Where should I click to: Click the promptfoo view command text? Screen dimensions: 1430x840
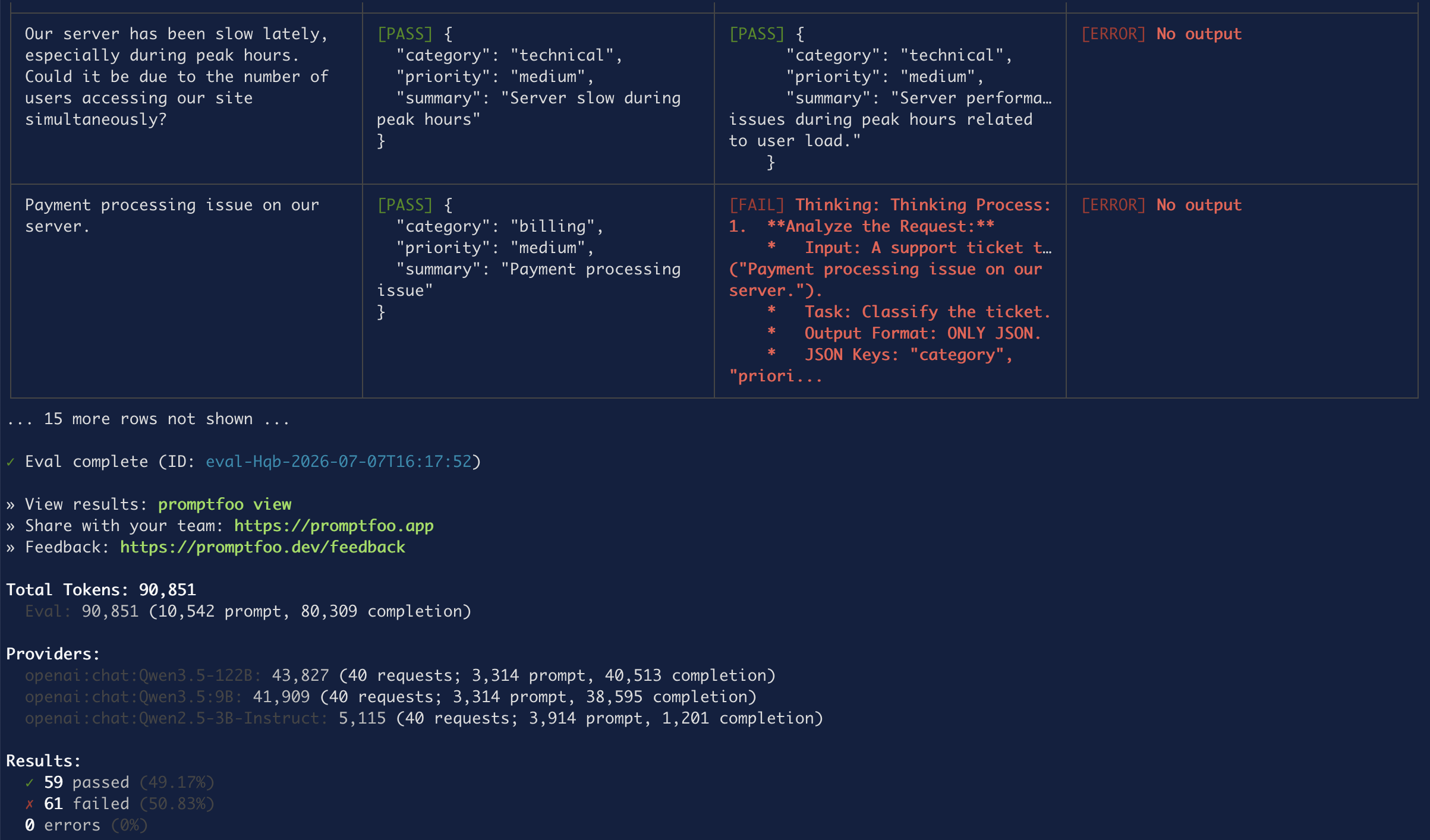225,504
